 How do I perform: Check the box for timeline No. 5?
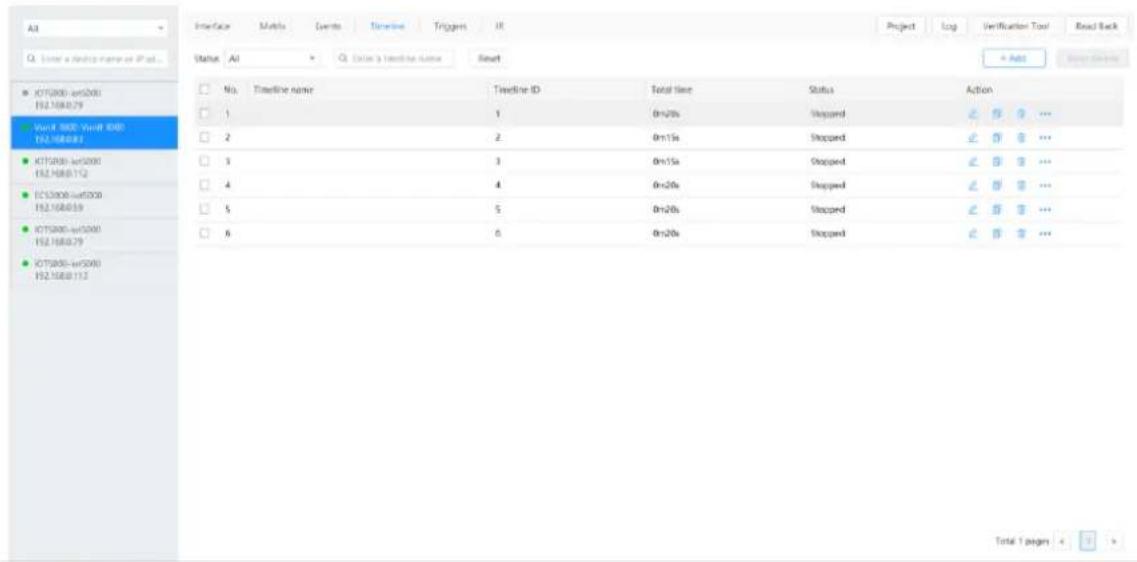pos(204,210)
